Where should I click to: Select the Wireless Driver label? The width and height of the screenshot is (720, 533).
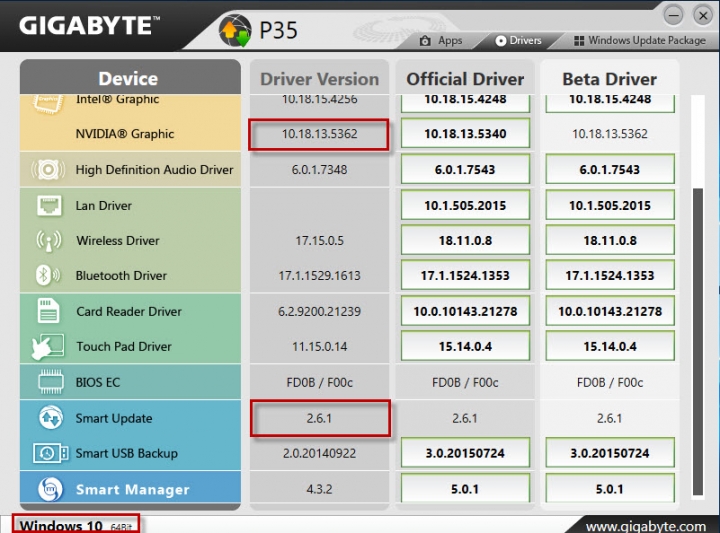pyautogui.click(x=118, y=241)
